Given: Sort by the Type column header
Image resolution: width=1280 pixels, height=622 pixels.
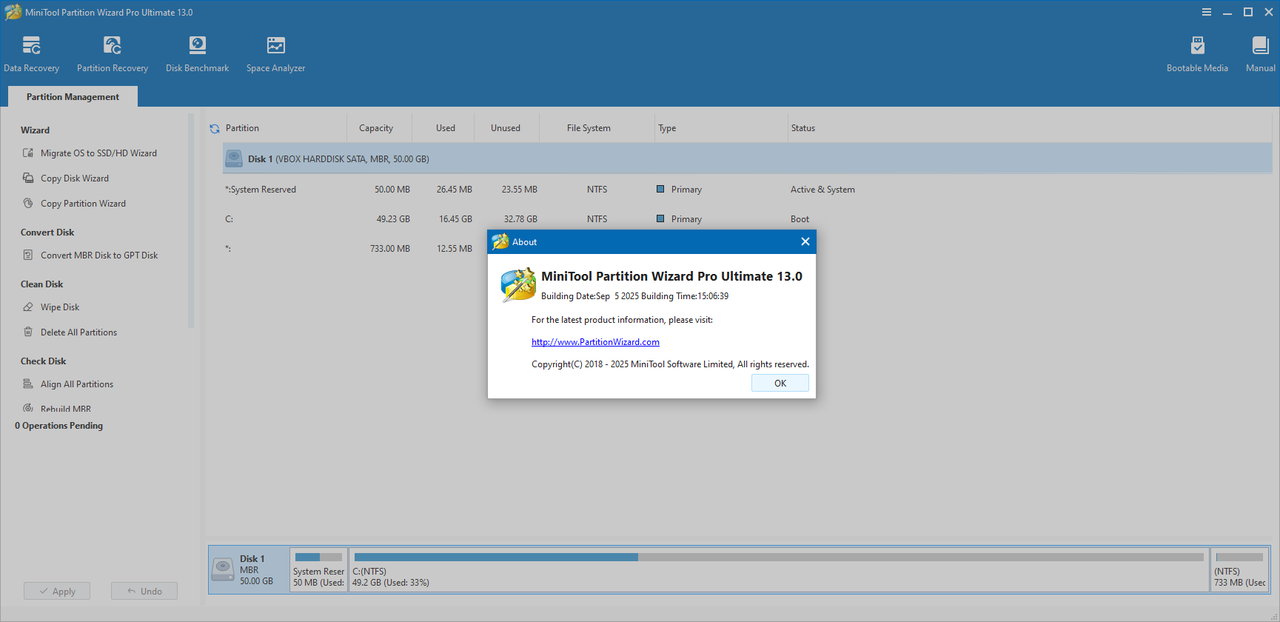Looking at the screenshot, I should click(x=667, y=128).
